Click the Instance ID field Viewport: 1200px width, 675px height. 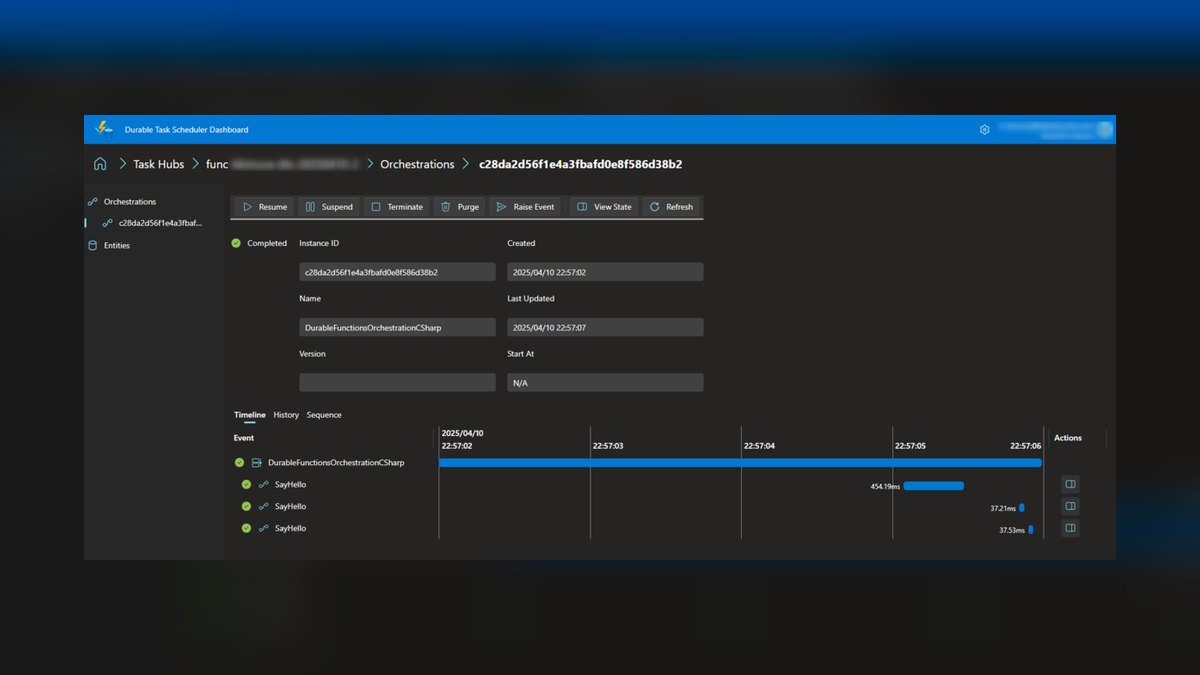[x=397, y=272]
